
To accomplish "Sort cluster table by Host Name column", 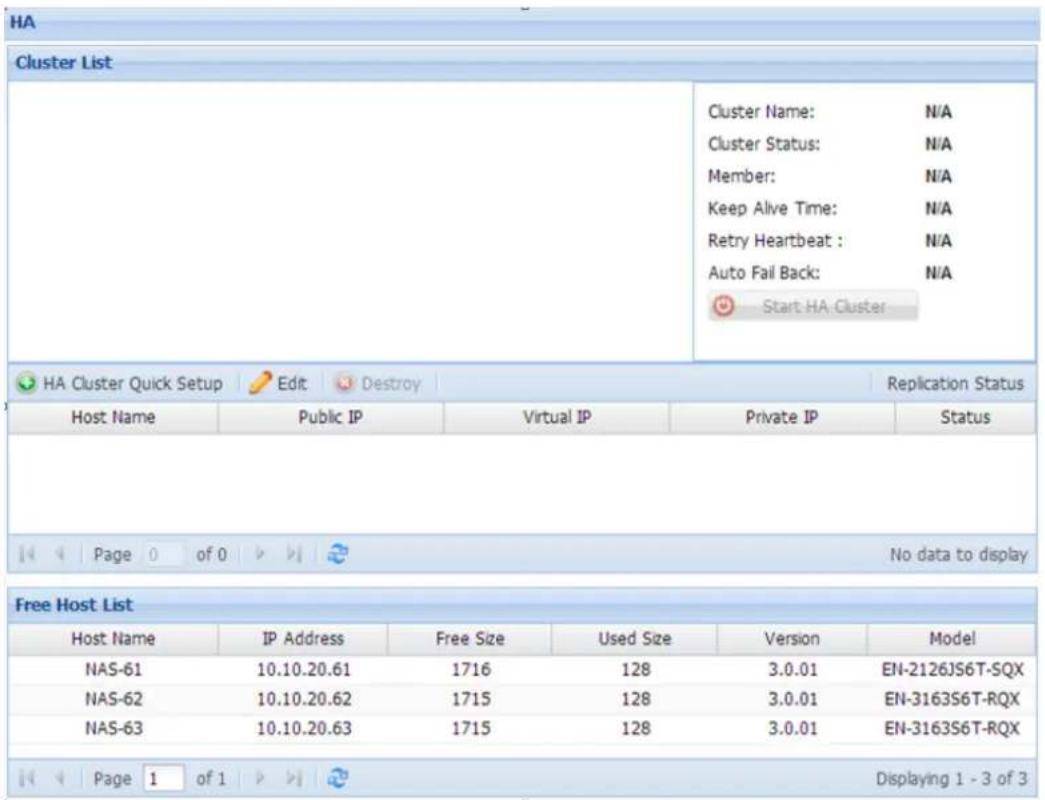I will [113, 417].
